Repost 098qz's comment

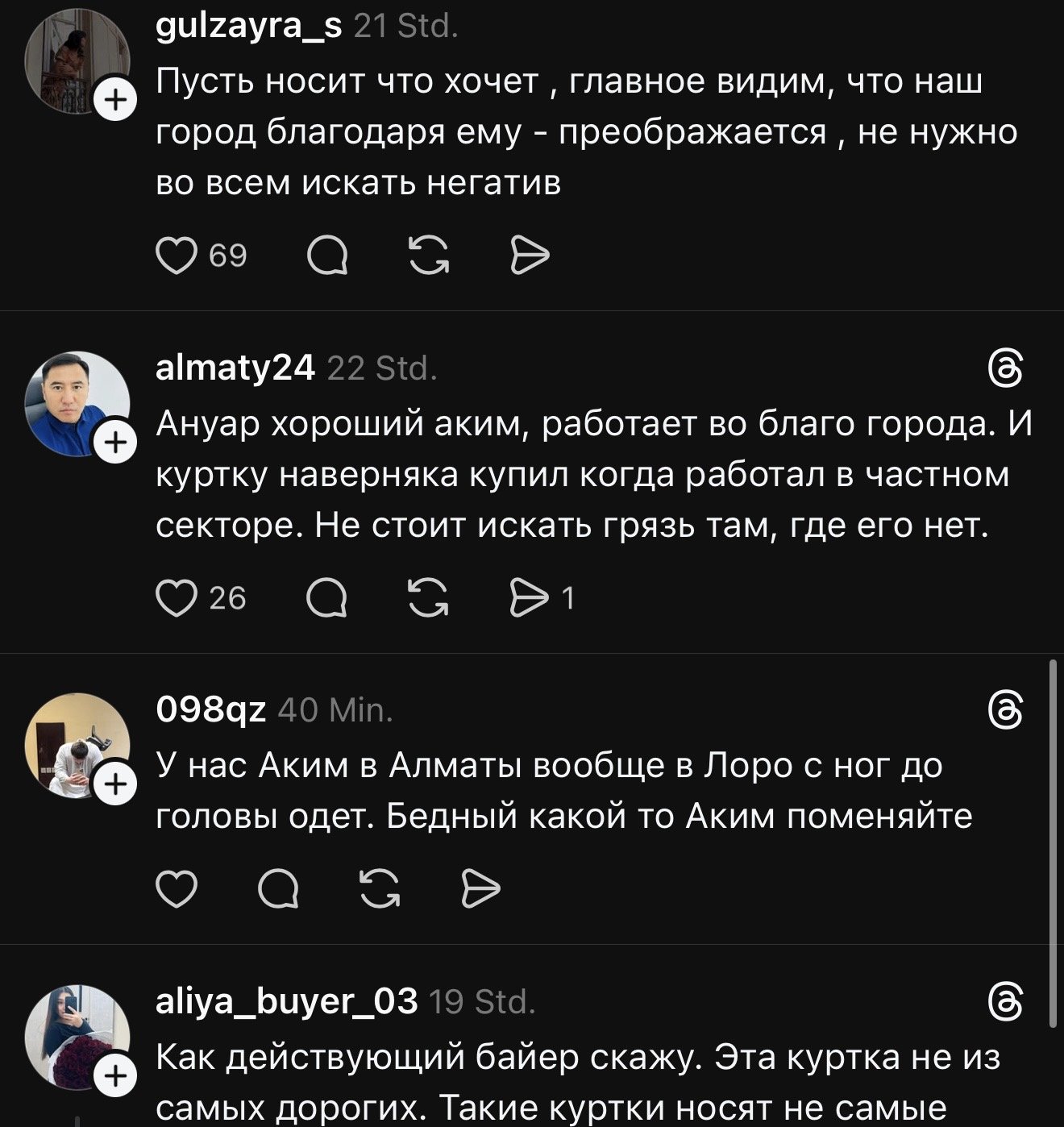point(379,889)
